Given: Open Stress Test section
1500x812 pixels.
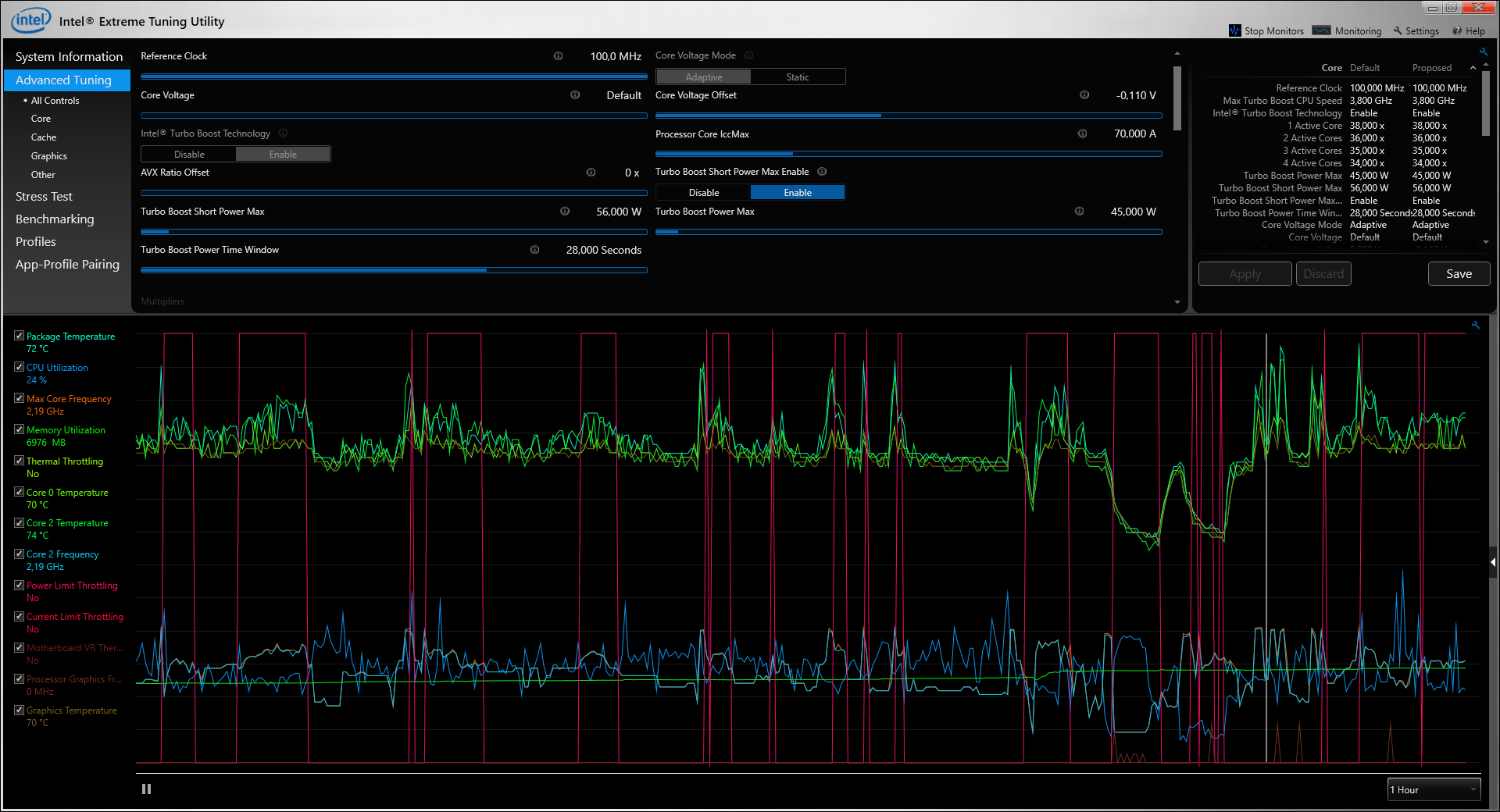Looking at the screenshot, I should pos(44,197).
